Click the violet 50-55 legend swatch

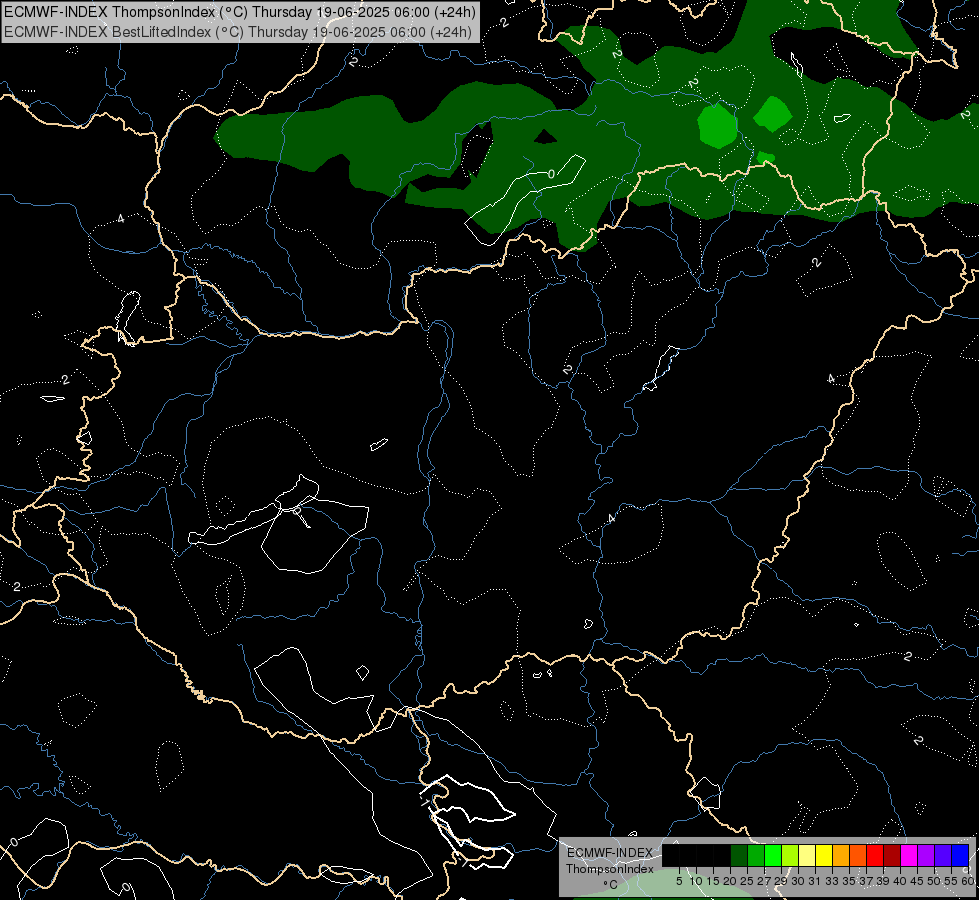click(x=943, y=856)
